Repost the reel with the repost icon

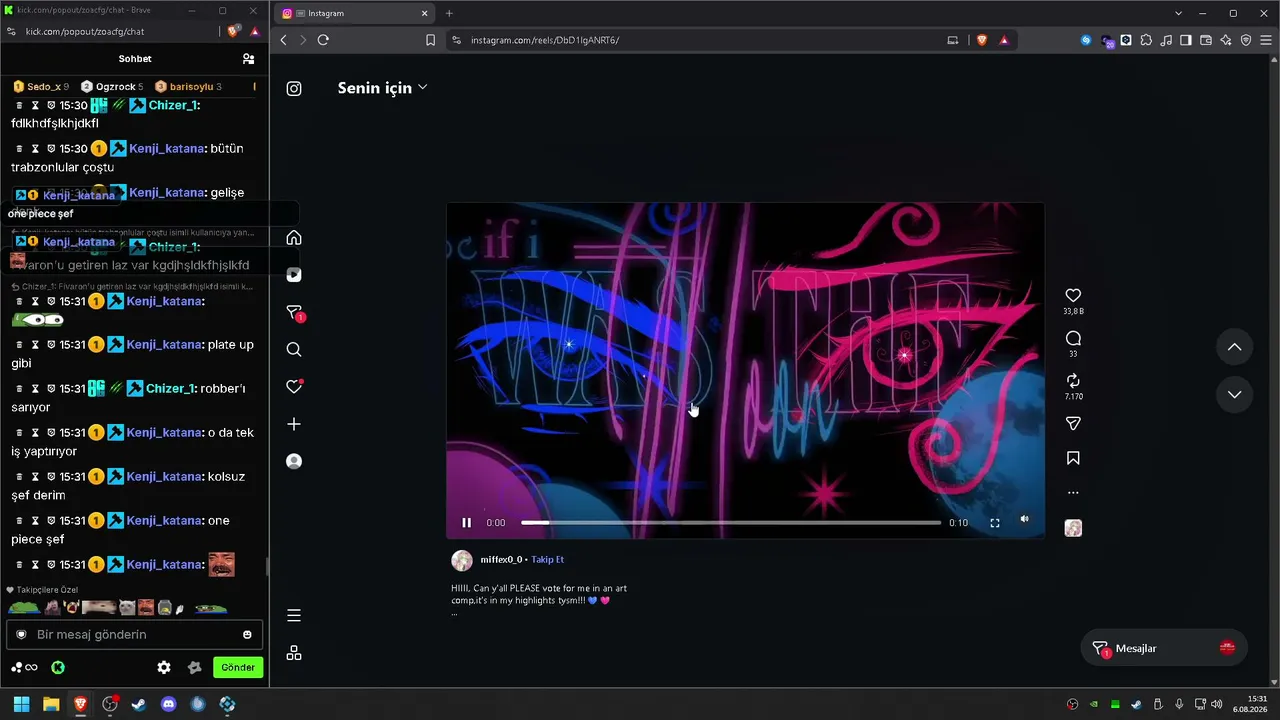pyautogui.click(x=1073, y=381)
